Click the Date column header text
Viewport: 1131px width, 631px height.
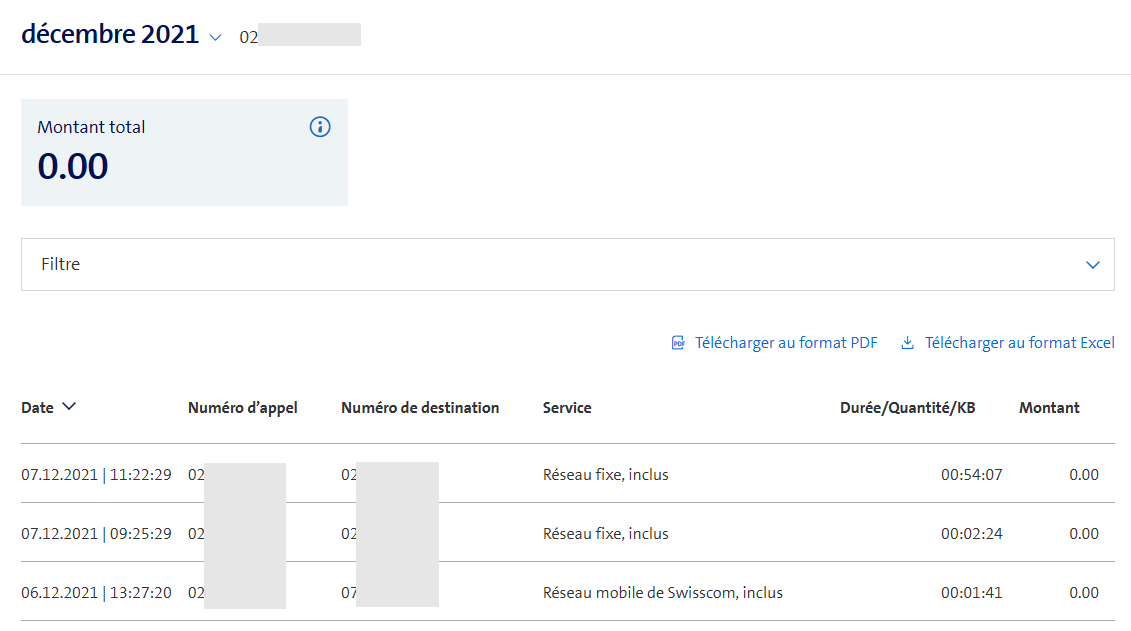point(38,408)
